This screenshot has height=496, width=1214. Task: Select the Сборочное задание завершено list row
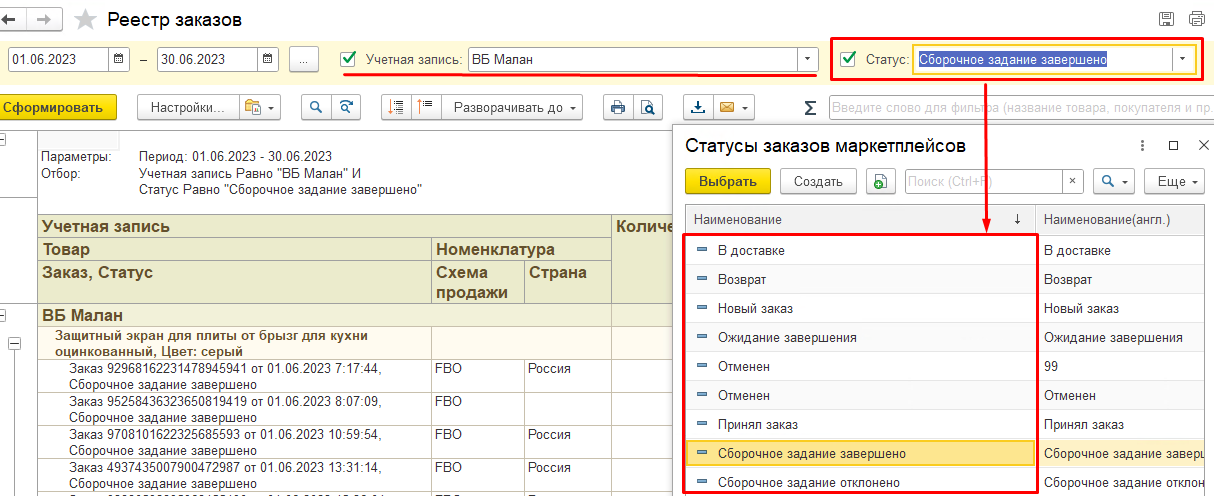click(860, 453)
